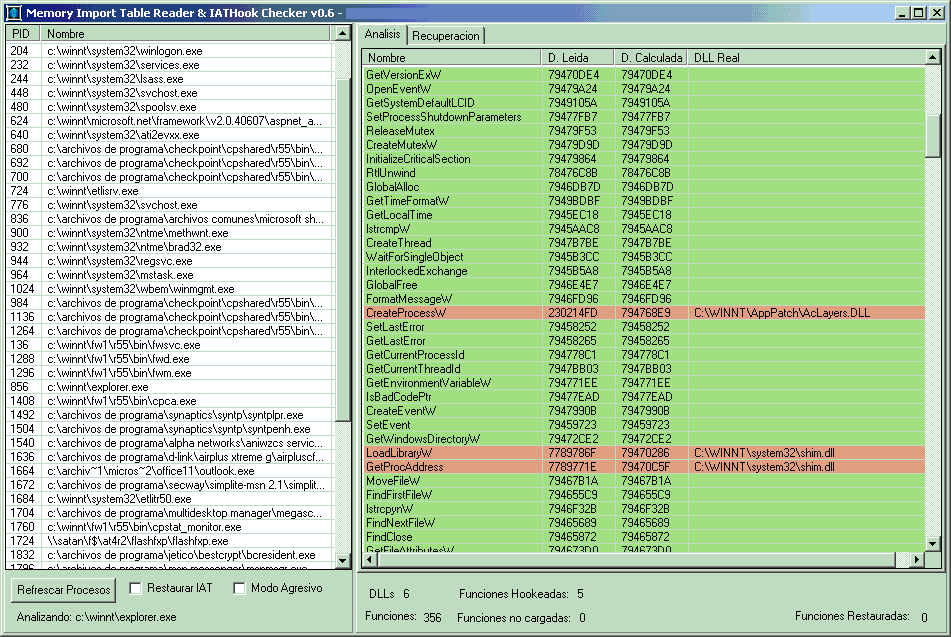The image size is (951, 637).
Task: Click the function list scroll down arrow
Action: (933, 562)
